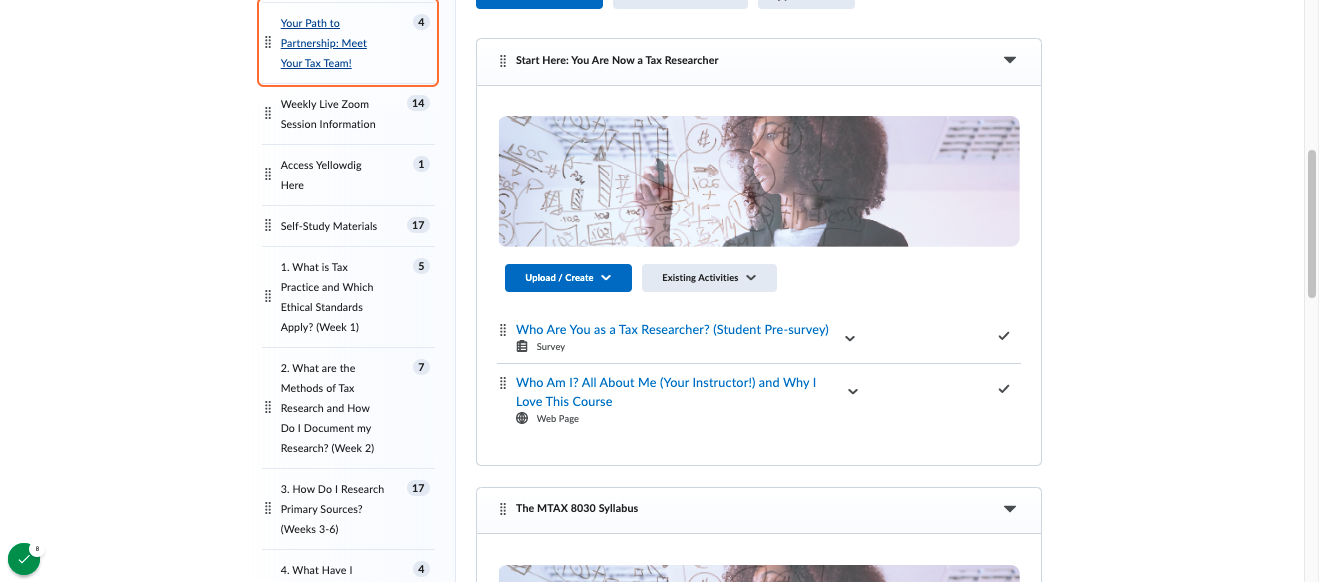Select Self-Study Materials module
The image size is (1319, 582).
click(x=329, y=226)
